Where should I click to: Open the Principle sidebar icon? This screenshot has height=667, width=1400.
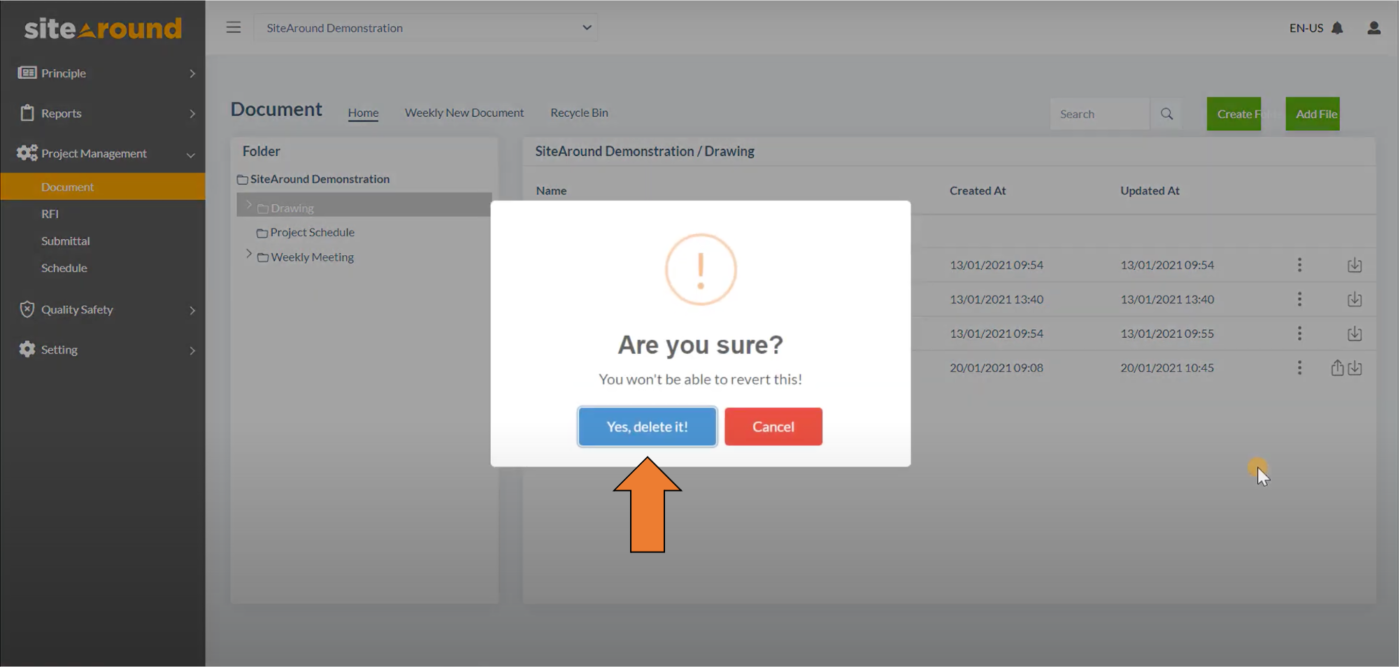(x=24, y=72)
